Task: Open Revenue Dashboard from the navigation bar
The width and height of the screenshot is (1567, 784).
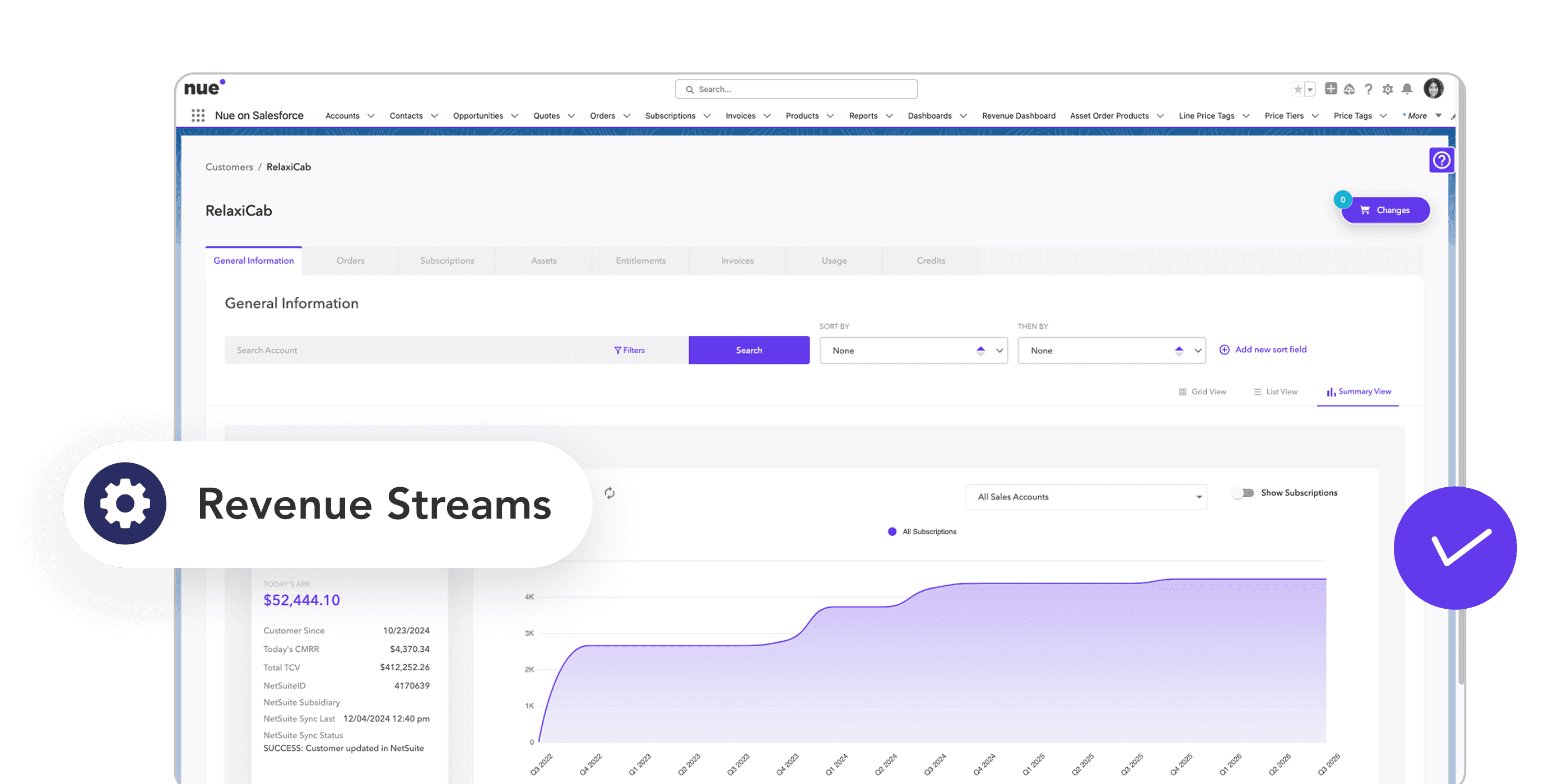Action: tap(1019, 115)
